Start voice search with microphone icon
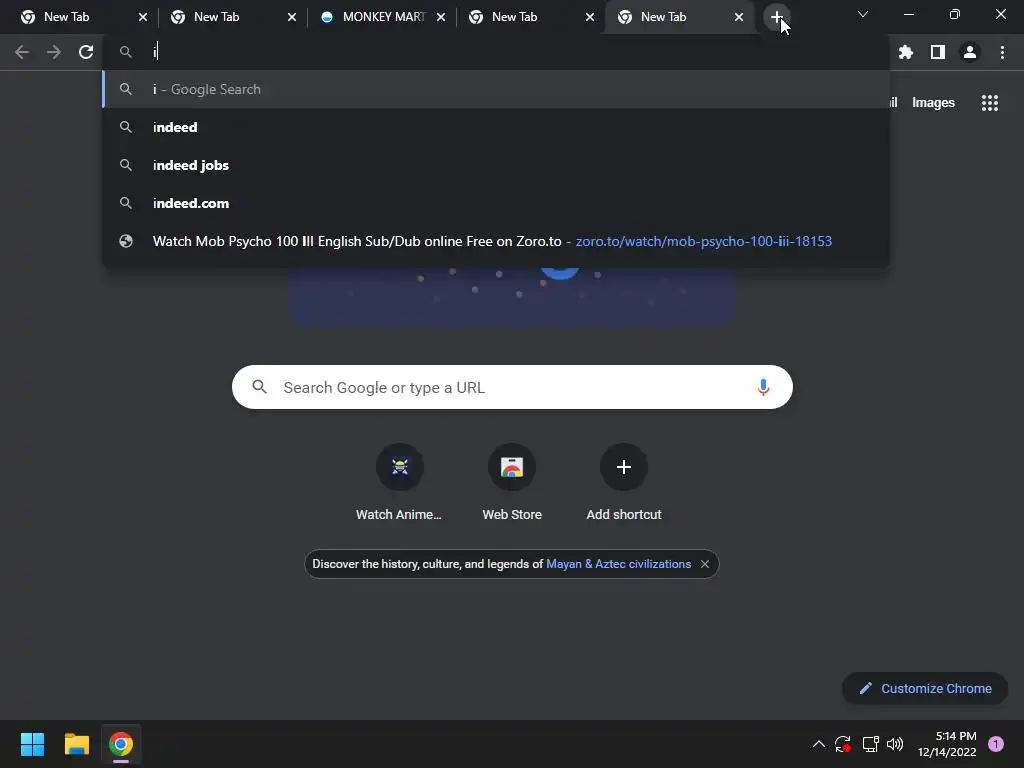This screenshot has height=768, width=1024. tap(763, 387)
